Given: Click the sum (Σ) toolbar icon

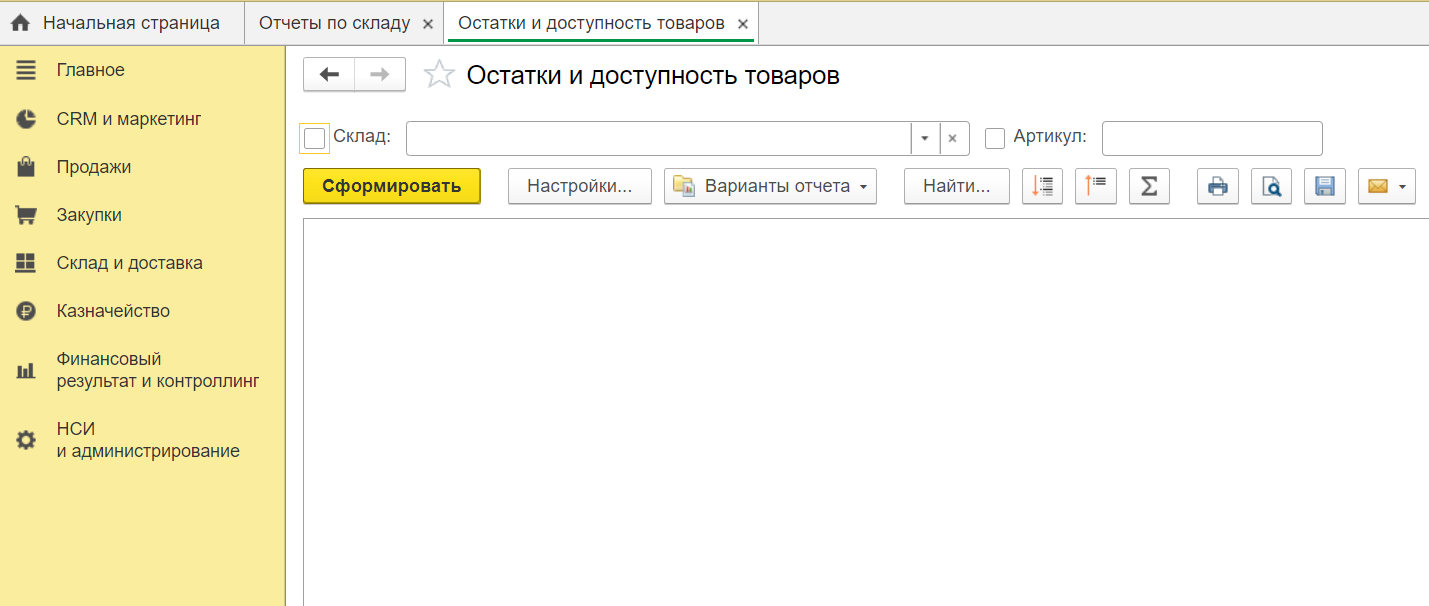Looking at the screenshot, I should [x=1149, y=186].
